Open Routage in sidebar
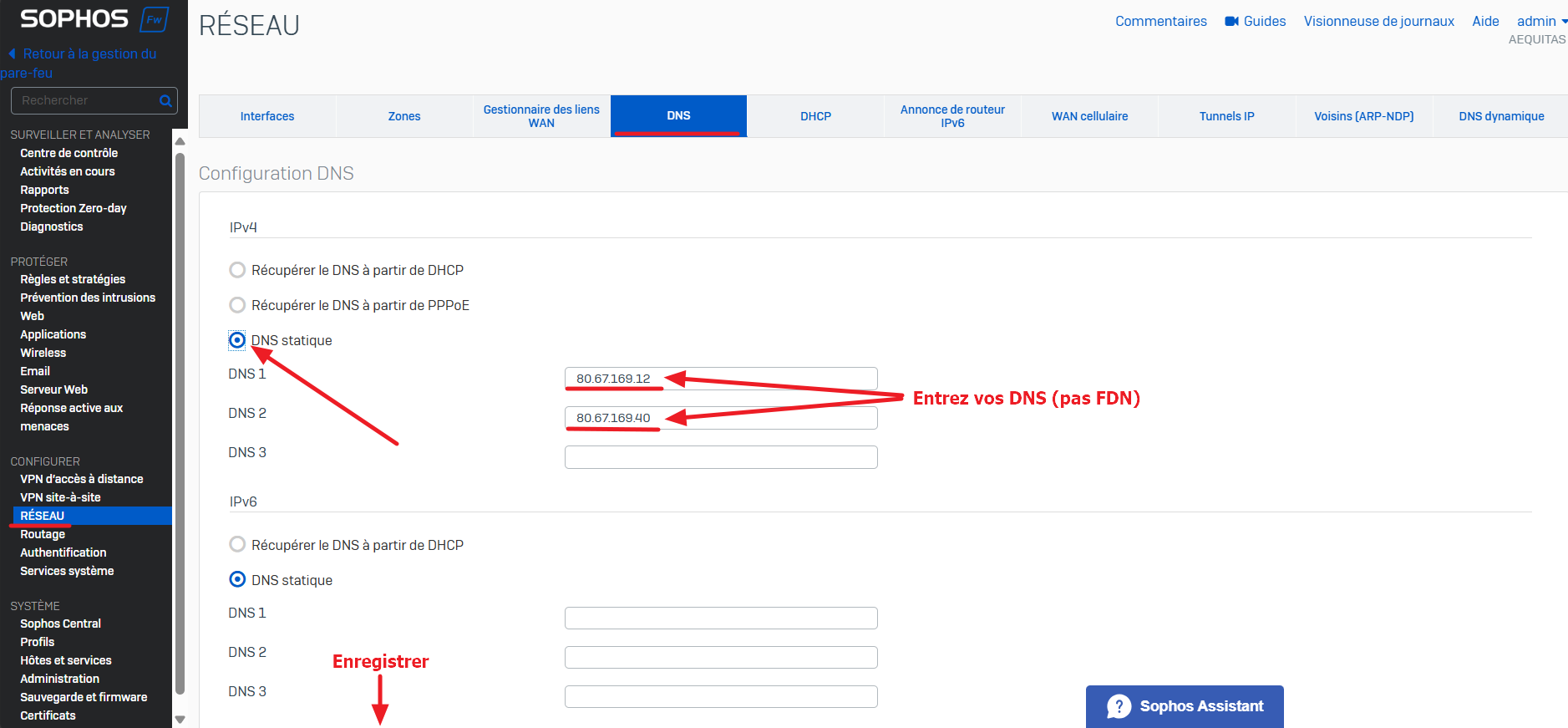 pyautogui.click(x=43, y=534)
